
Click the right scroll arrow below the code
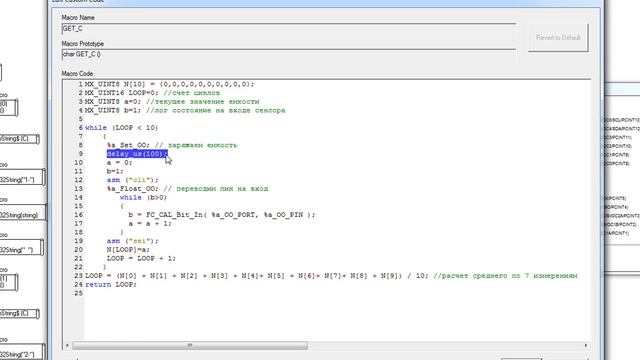pos(586,346)
